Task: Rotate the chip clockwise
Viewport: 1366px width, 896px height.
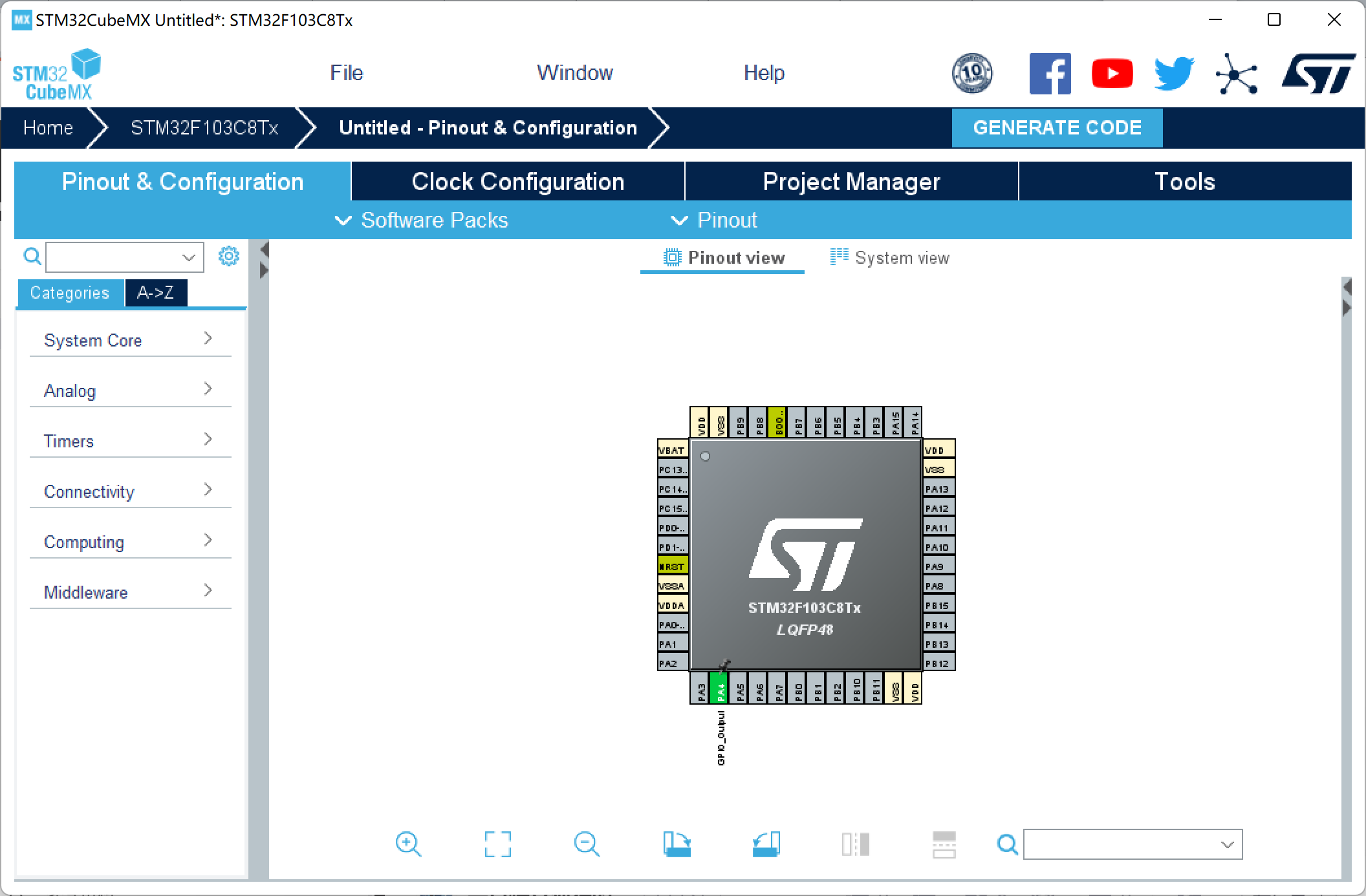Action: [x=677, y=844]
